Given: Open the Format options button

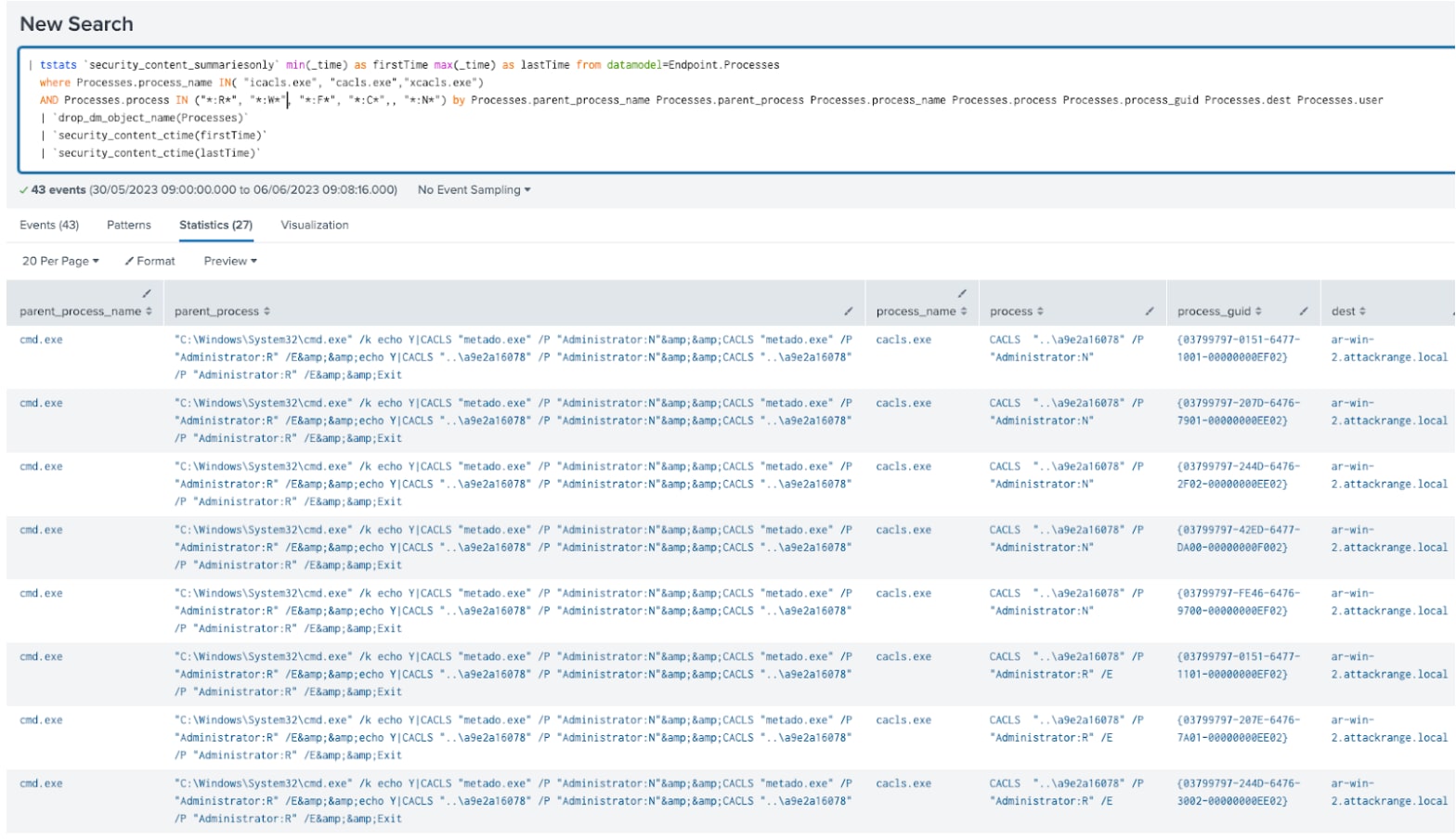Looking at the screenshot, I should click(x=149, y=261).
